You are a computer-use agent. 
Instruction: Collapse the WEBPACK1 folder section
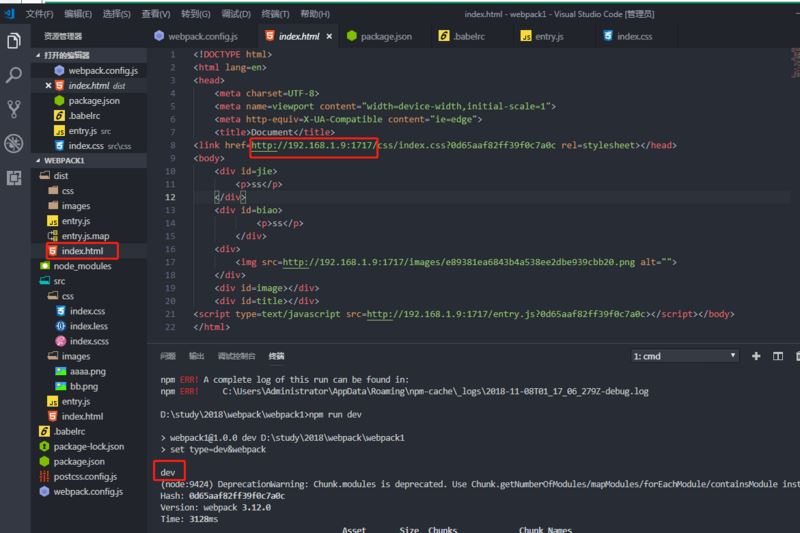(89, 161)
